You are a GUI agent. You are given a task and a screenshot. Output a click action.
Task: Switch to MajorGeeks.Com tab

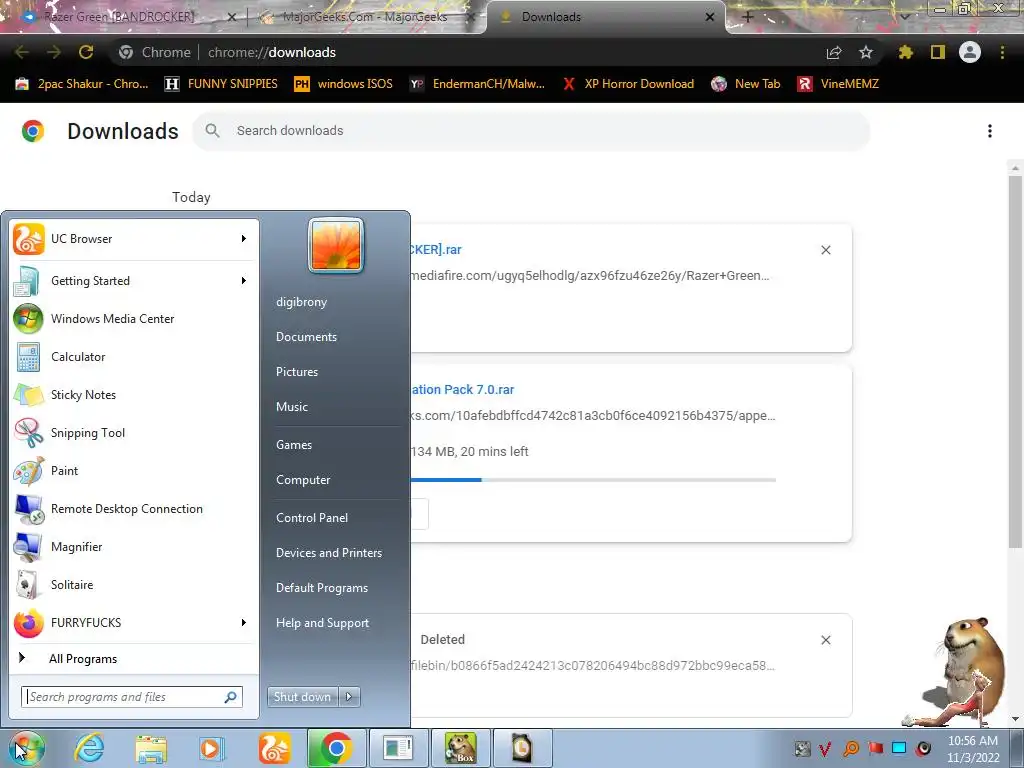click(x=366, y=17)
